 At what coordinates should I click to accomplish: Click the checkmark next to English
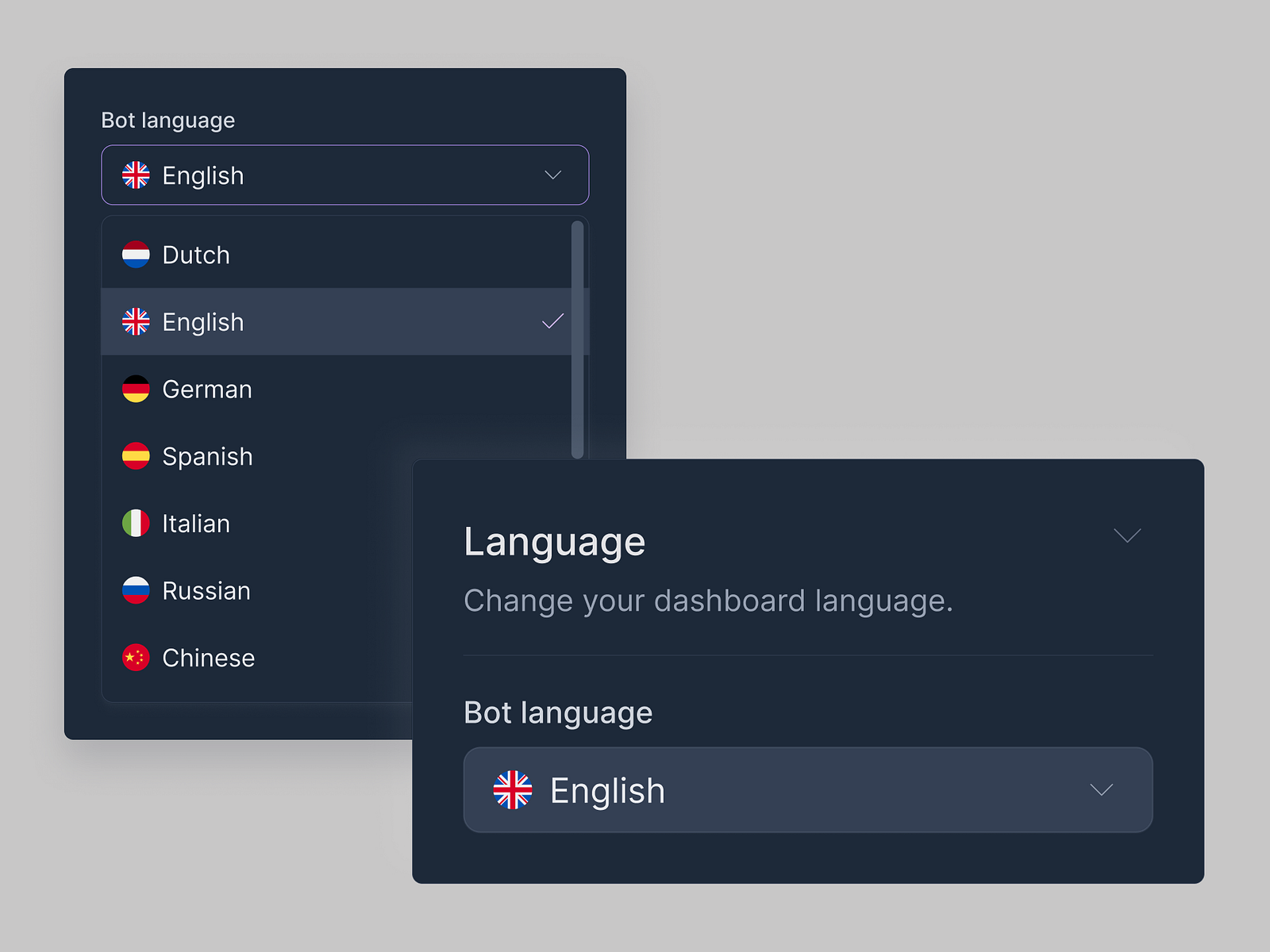pyautogui.click(x=552, y=322)
